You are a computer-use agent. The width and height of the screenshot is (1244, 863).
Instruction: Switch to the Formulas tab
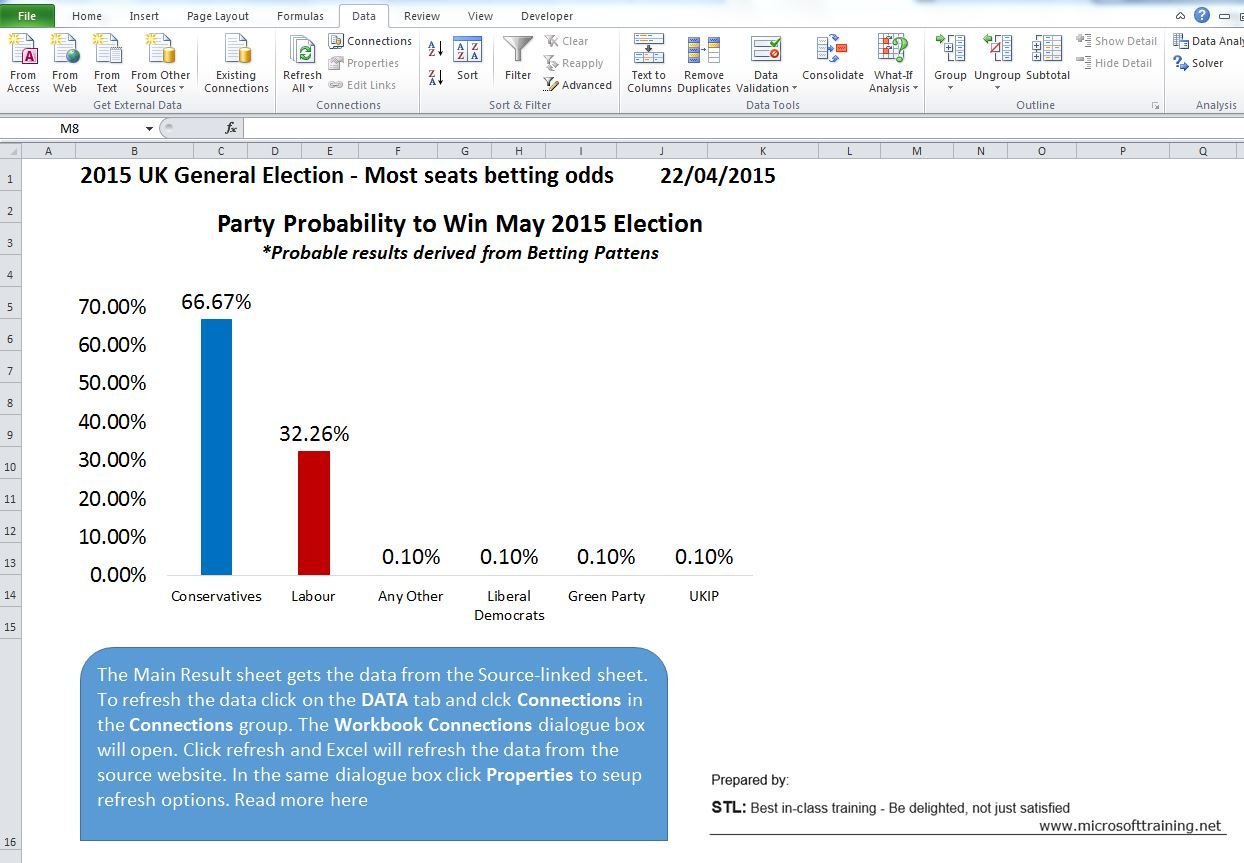[x=300, y=16]
